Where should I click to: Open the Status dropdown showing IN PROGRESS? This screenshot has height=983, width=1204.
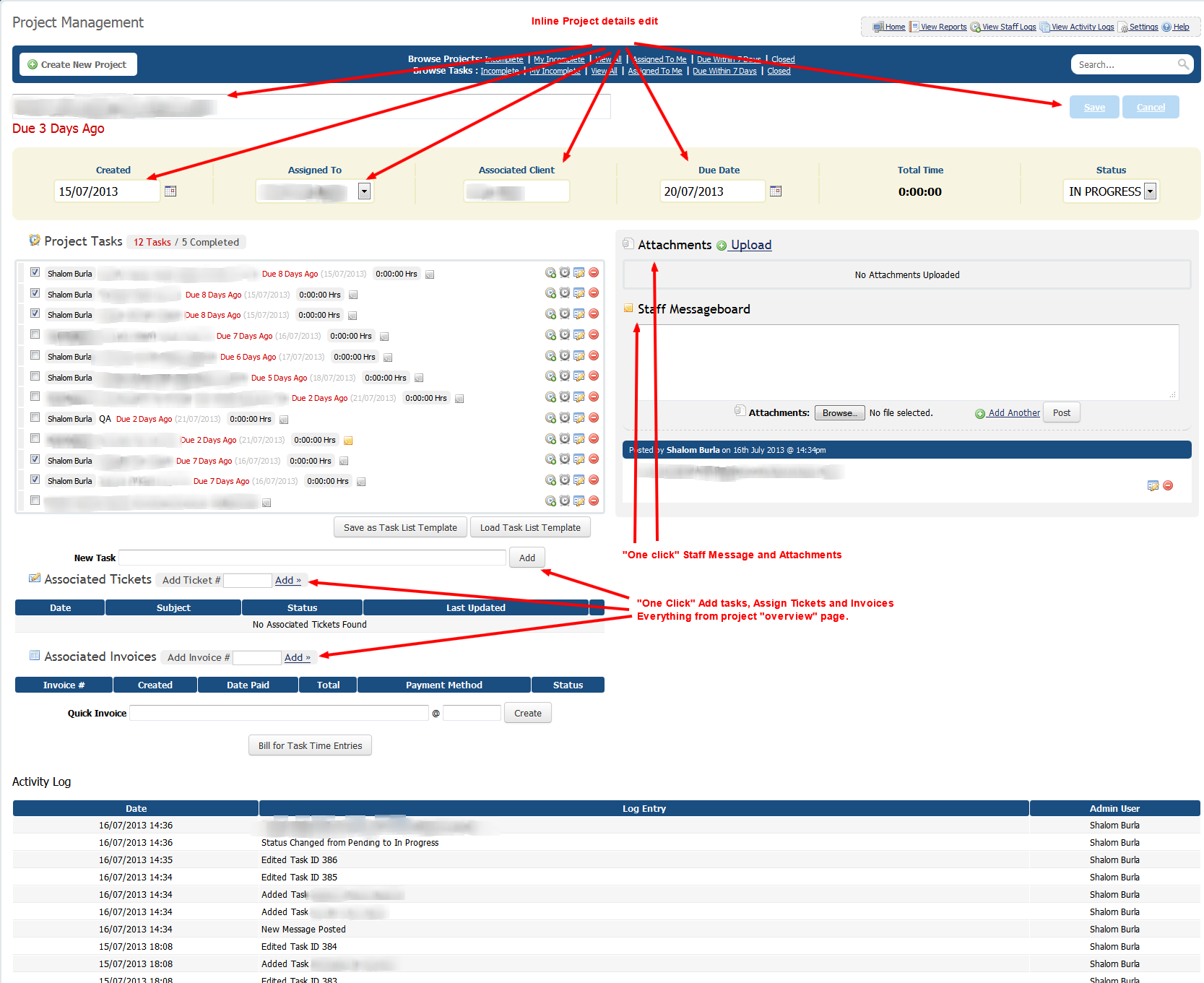click(1151, 191)
